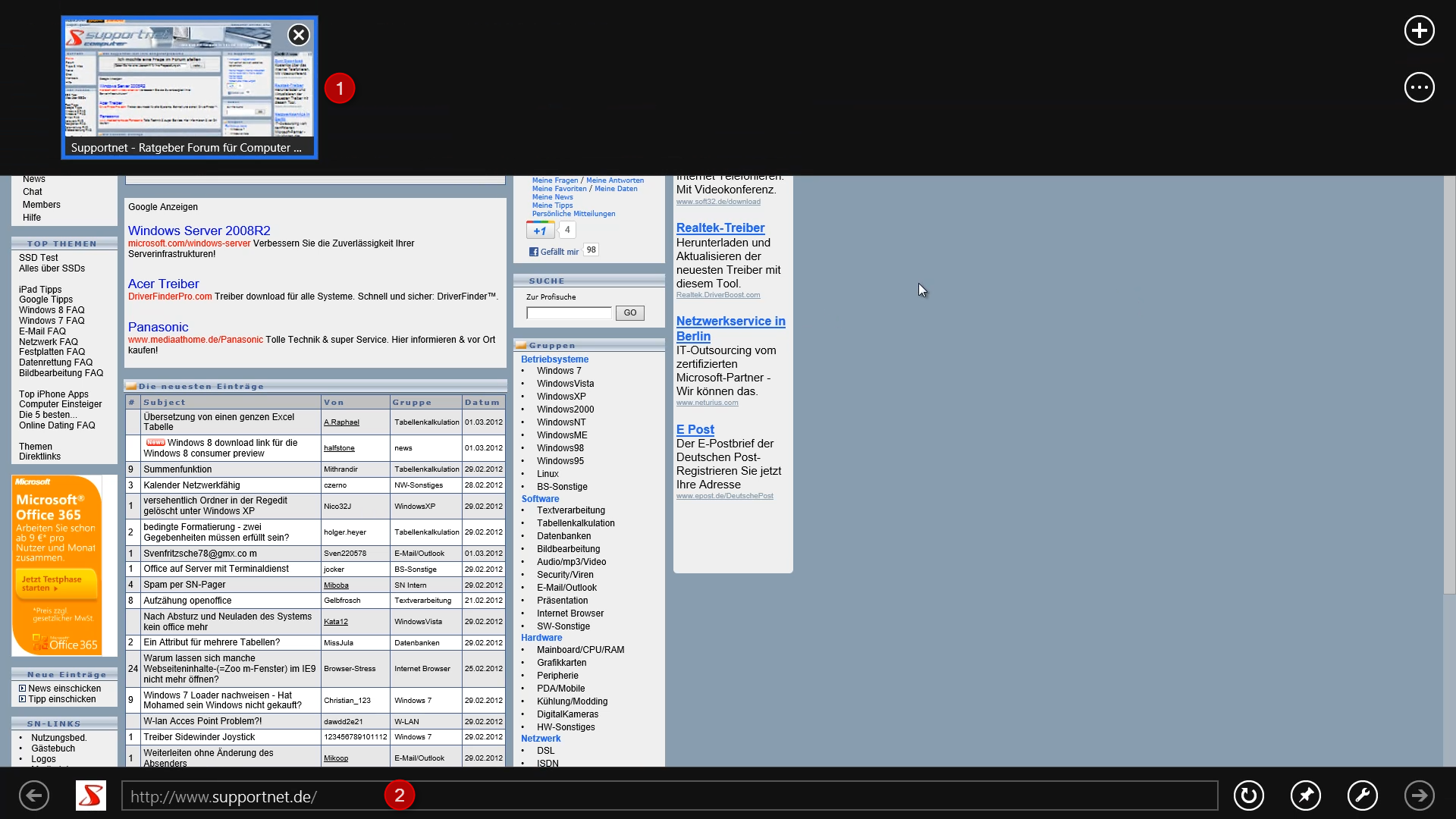
Task: Open the Windows Server 2008R2 ad link
Action: 199,231
